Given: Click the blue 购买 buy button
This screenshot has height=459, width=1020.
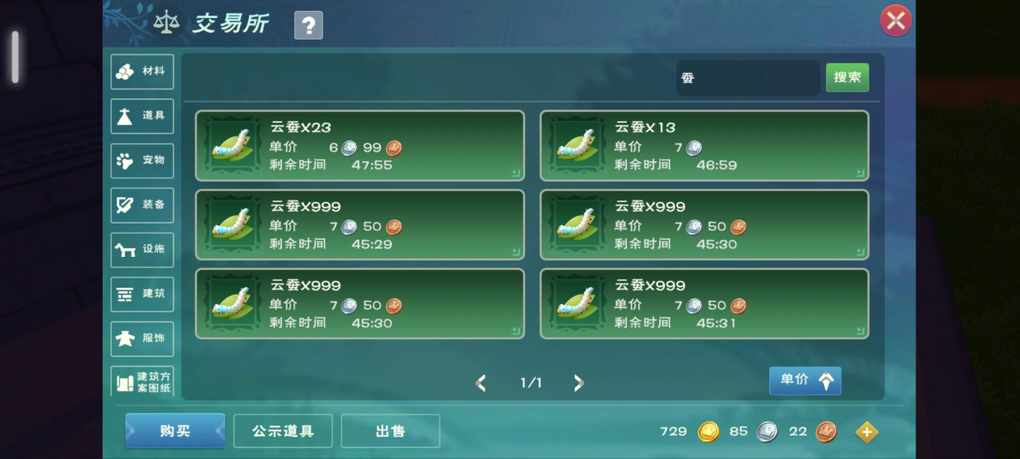Looking at the screenshot, I should click(x=175, y=430).
